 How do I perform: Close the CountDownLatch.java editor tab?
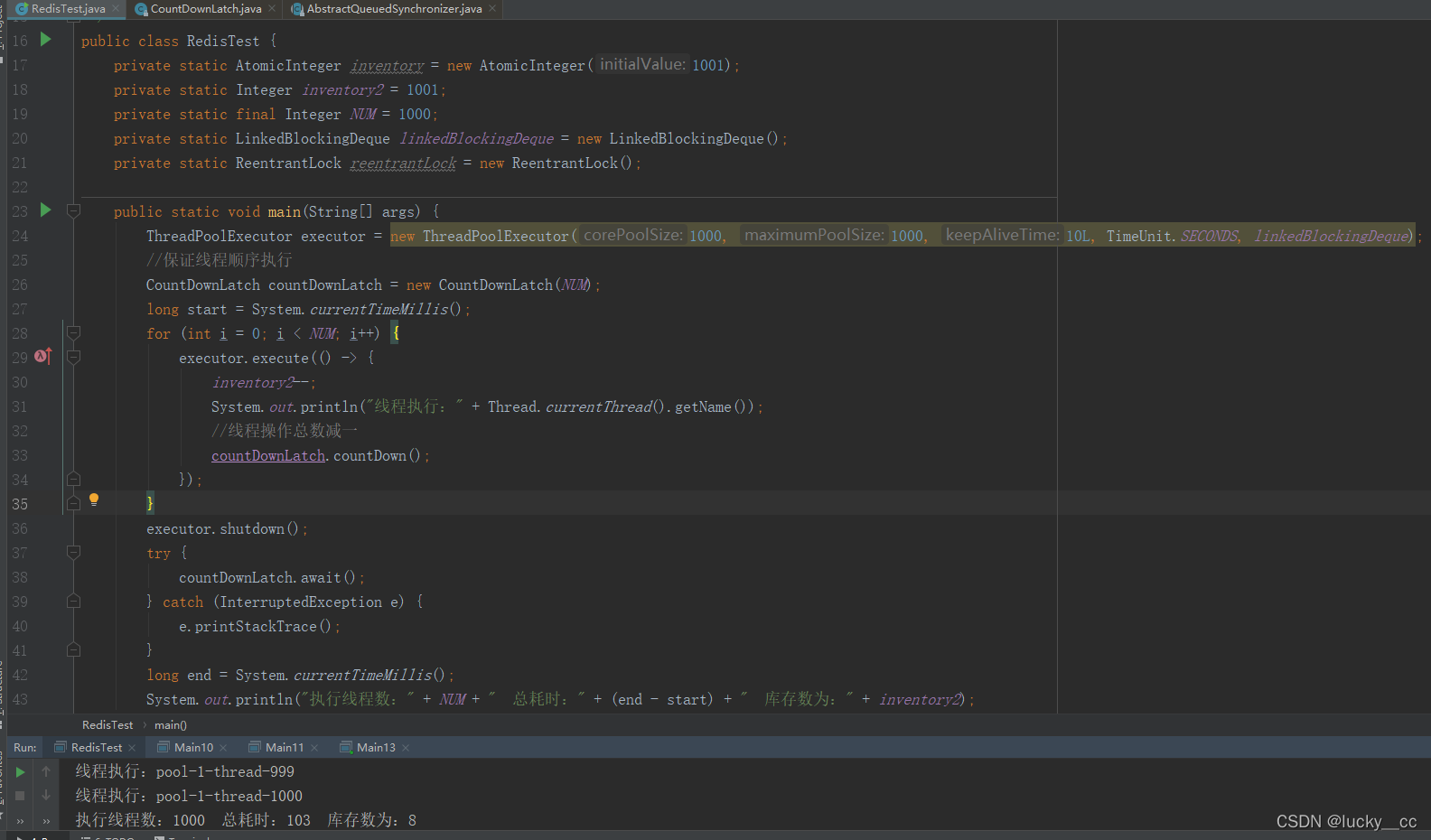(x=272, y=9)
